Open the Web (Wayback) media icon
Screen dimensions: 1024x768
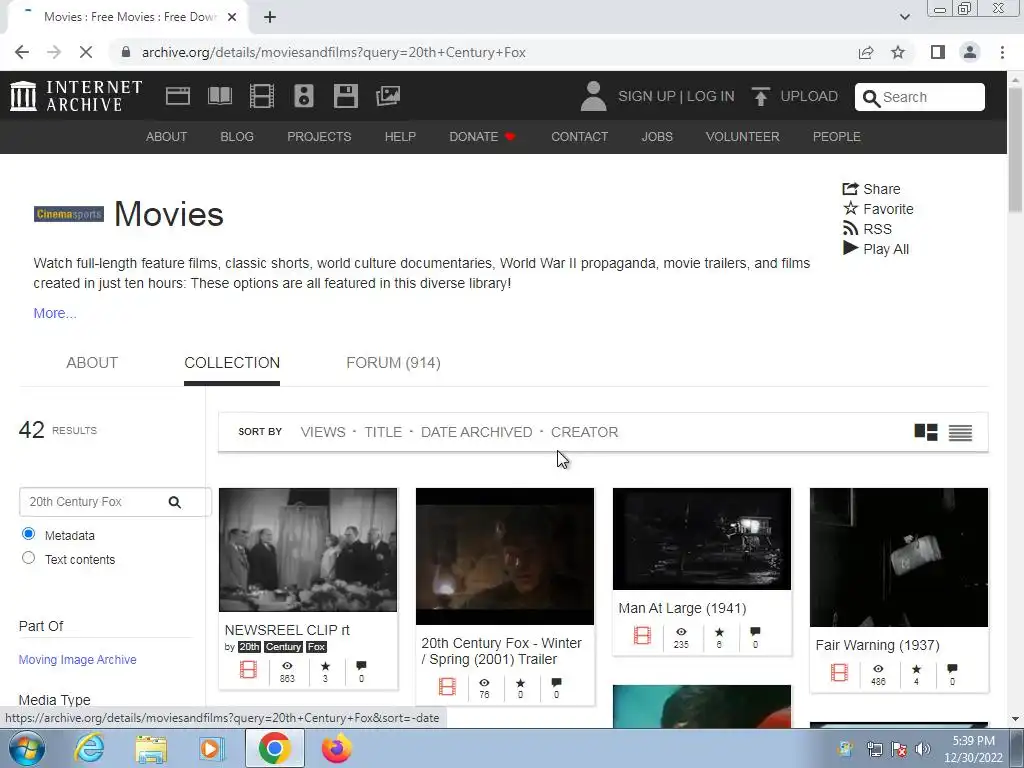178,96
